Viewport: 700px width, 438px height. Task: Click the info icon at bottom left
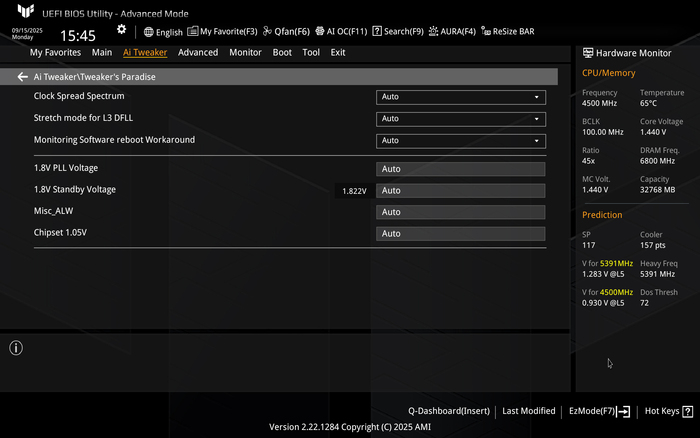coord(16,348)
